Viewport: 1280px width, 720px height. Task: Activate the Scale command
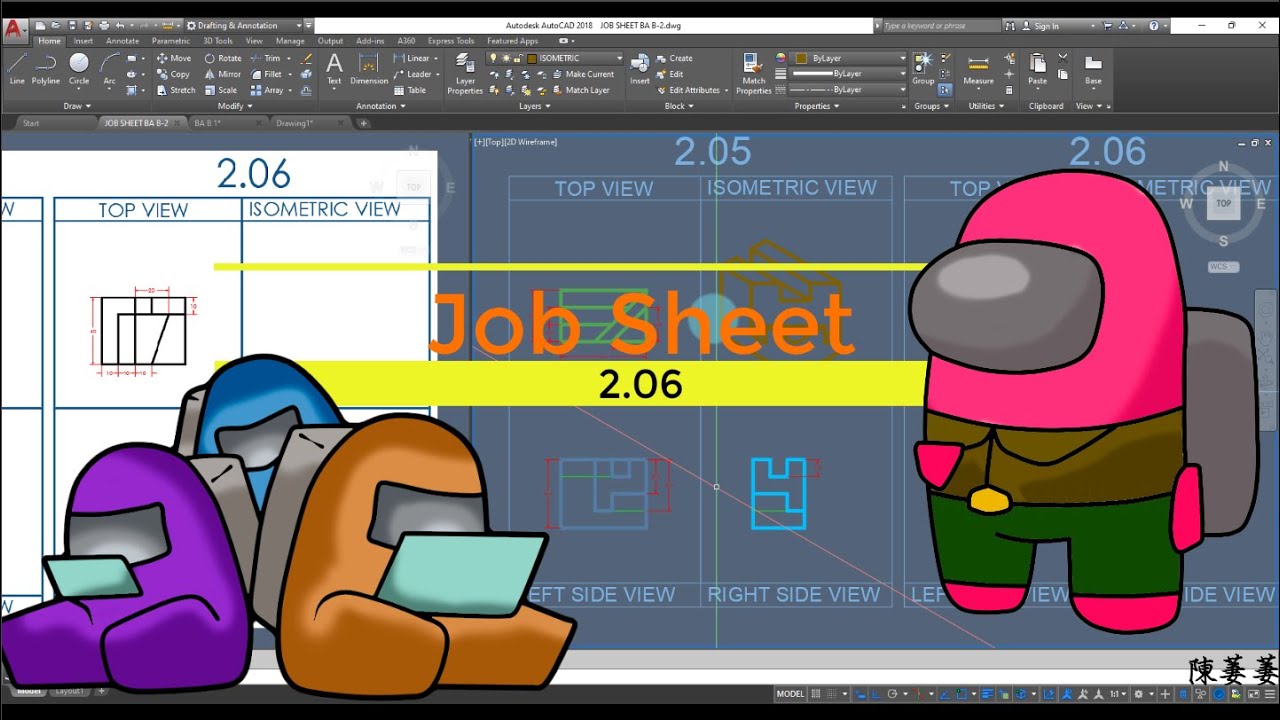pyautogui.click(x=221, y=90)
